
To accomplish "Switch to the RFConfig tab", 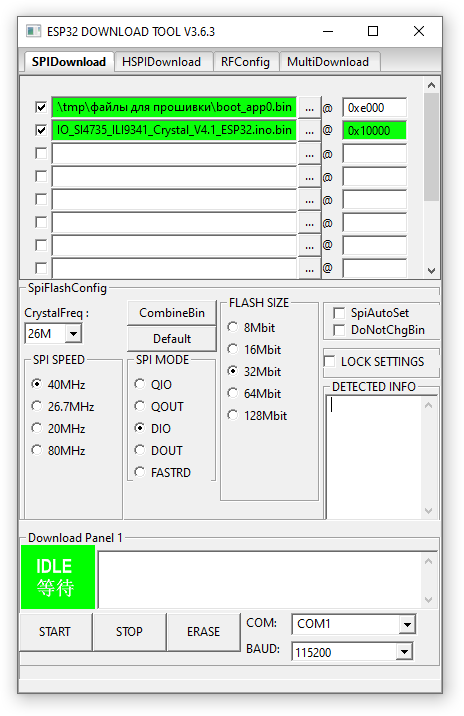I will [245, 62].
